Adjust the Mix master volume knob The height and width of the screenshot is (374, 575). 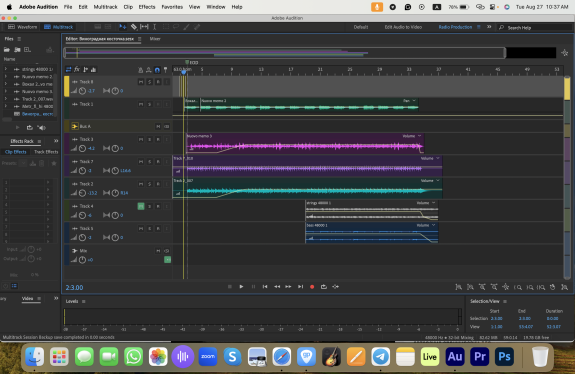point(82,260)
